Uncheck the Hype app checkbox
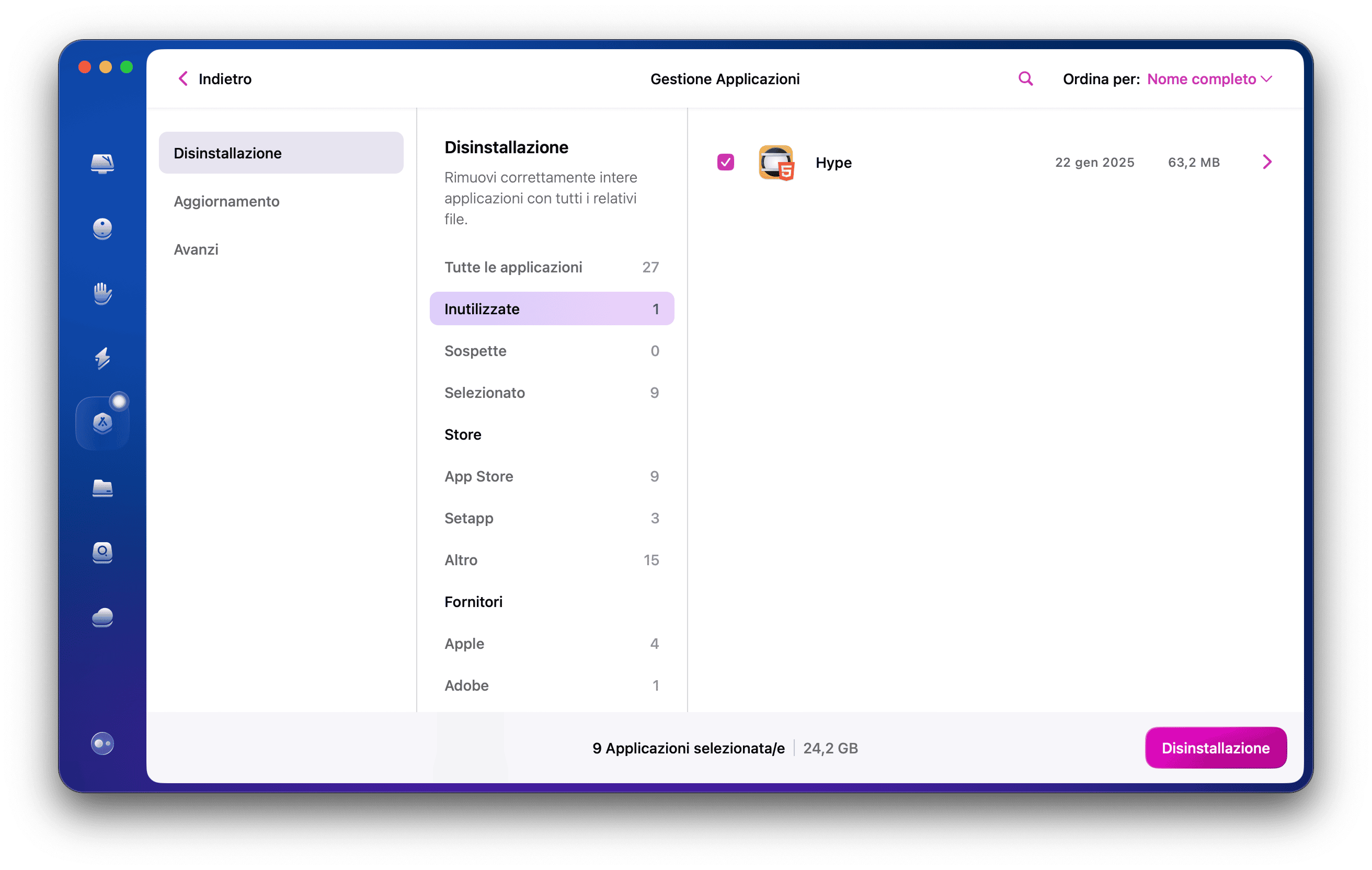1372x870 pixels. pos(725,163)
